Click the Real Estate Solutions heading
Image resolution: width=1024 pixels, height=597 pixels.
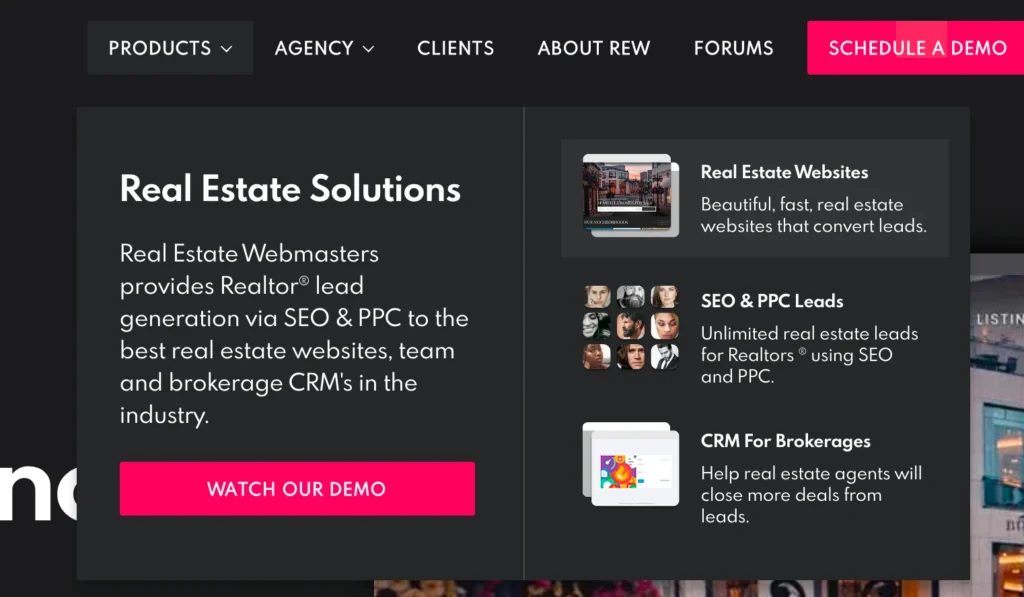(x=290, y=189)
